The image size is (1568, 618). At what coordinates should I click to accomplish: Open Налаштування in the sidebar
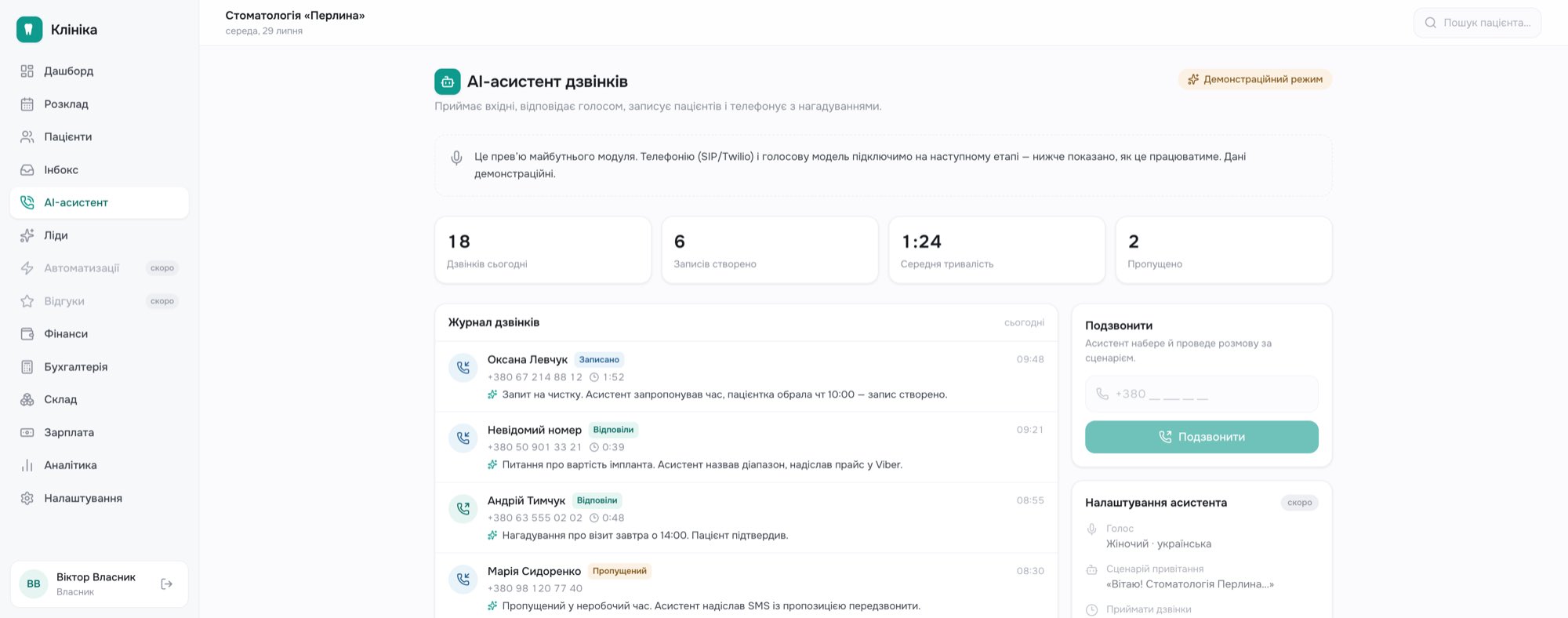100,498
